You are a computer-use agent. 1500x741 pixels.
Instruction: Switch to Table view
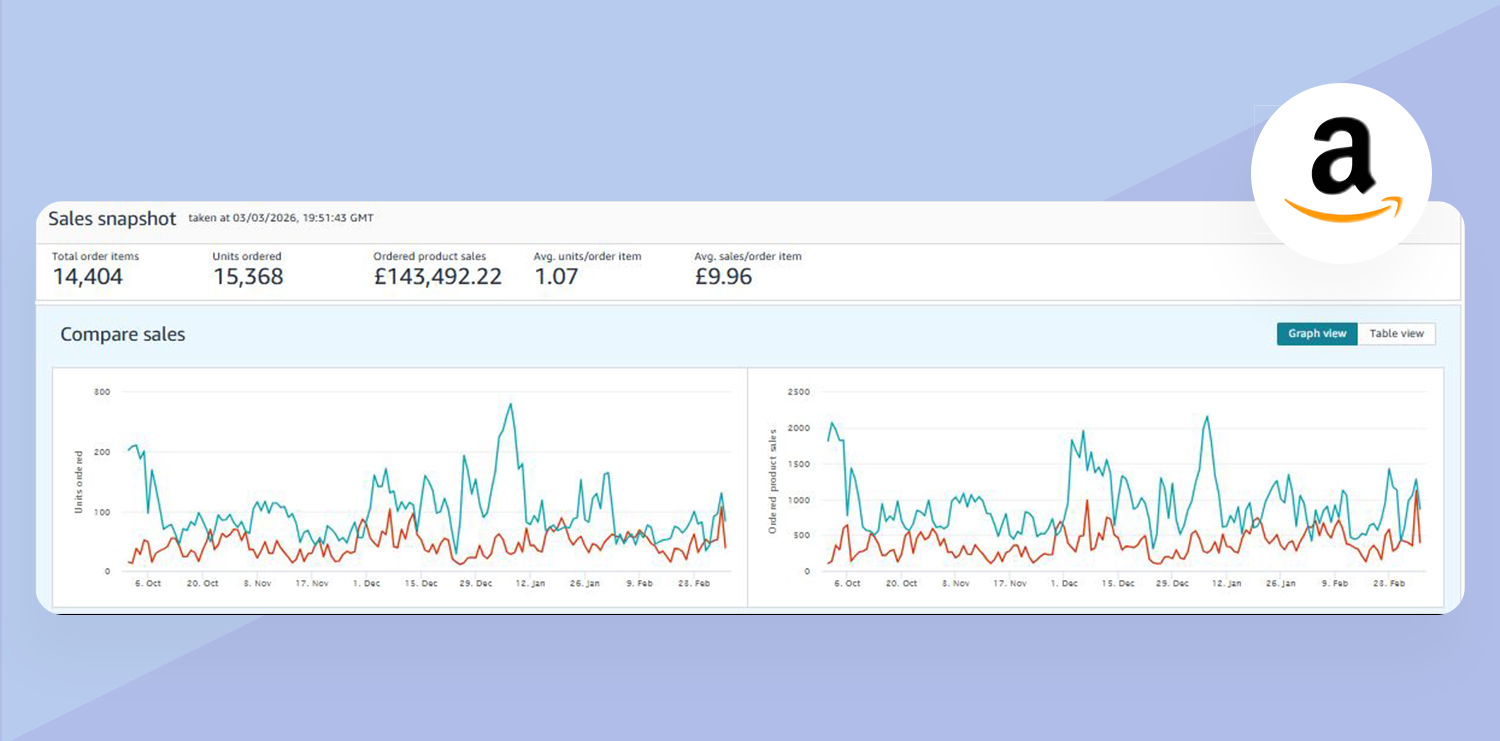point(1396,334)
